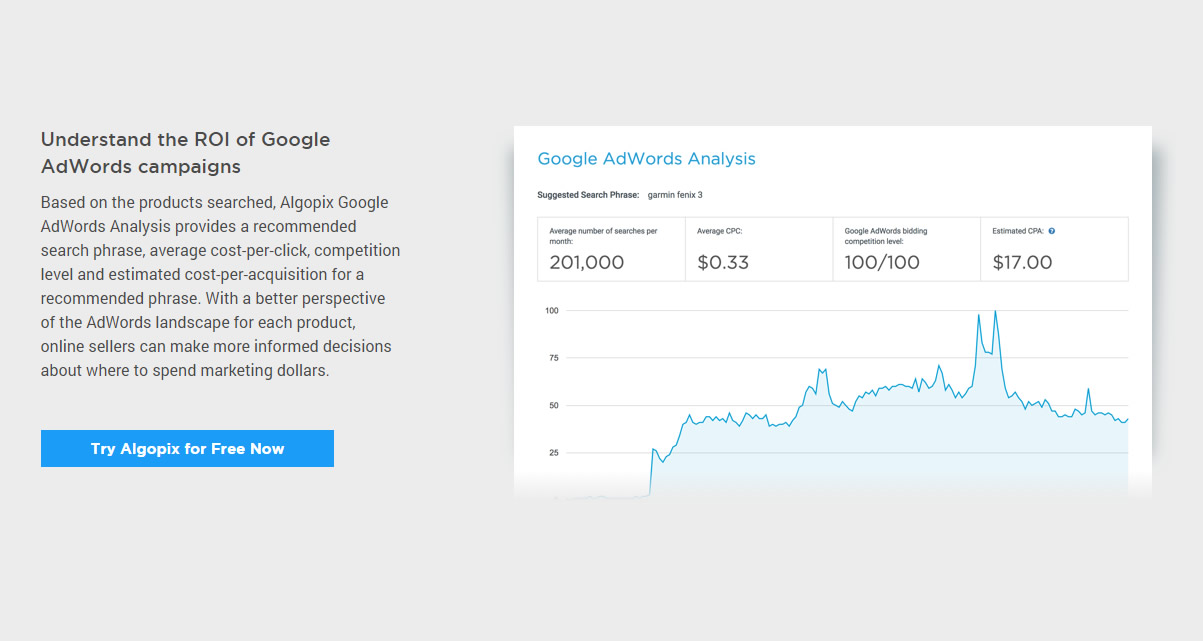Click the Google AdWords bidding competition level label
This screenshot has width=1203, height=641.
(886, 236)
